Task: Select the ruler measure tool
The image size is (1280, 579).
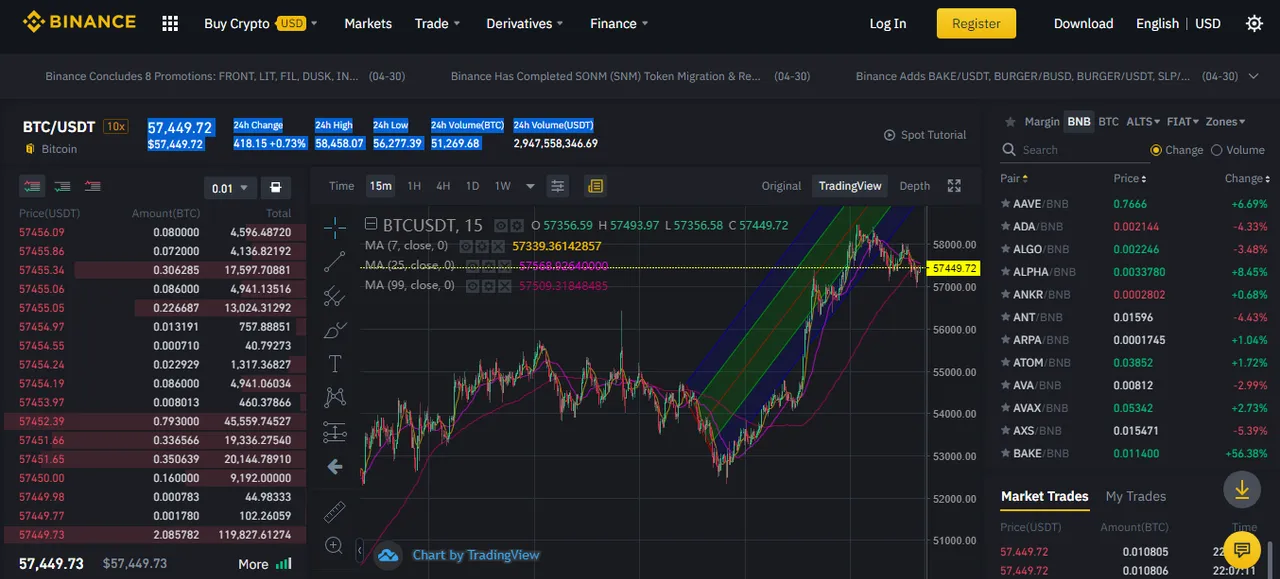Action: (335, 512)
